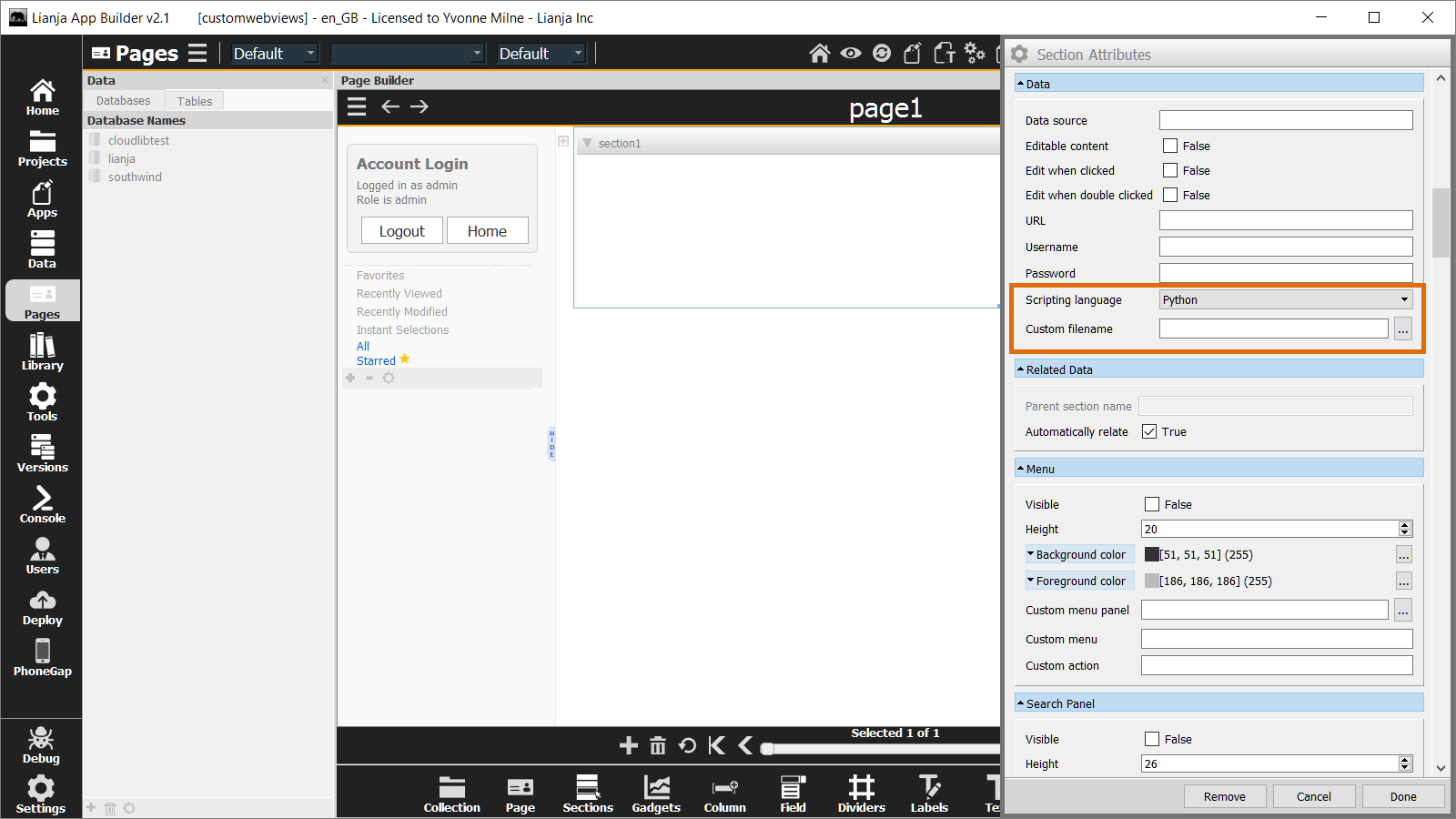Open the PhoneGap workspace
The width and height of the screenshot is (1456, 819).
(x=42, y=657)
